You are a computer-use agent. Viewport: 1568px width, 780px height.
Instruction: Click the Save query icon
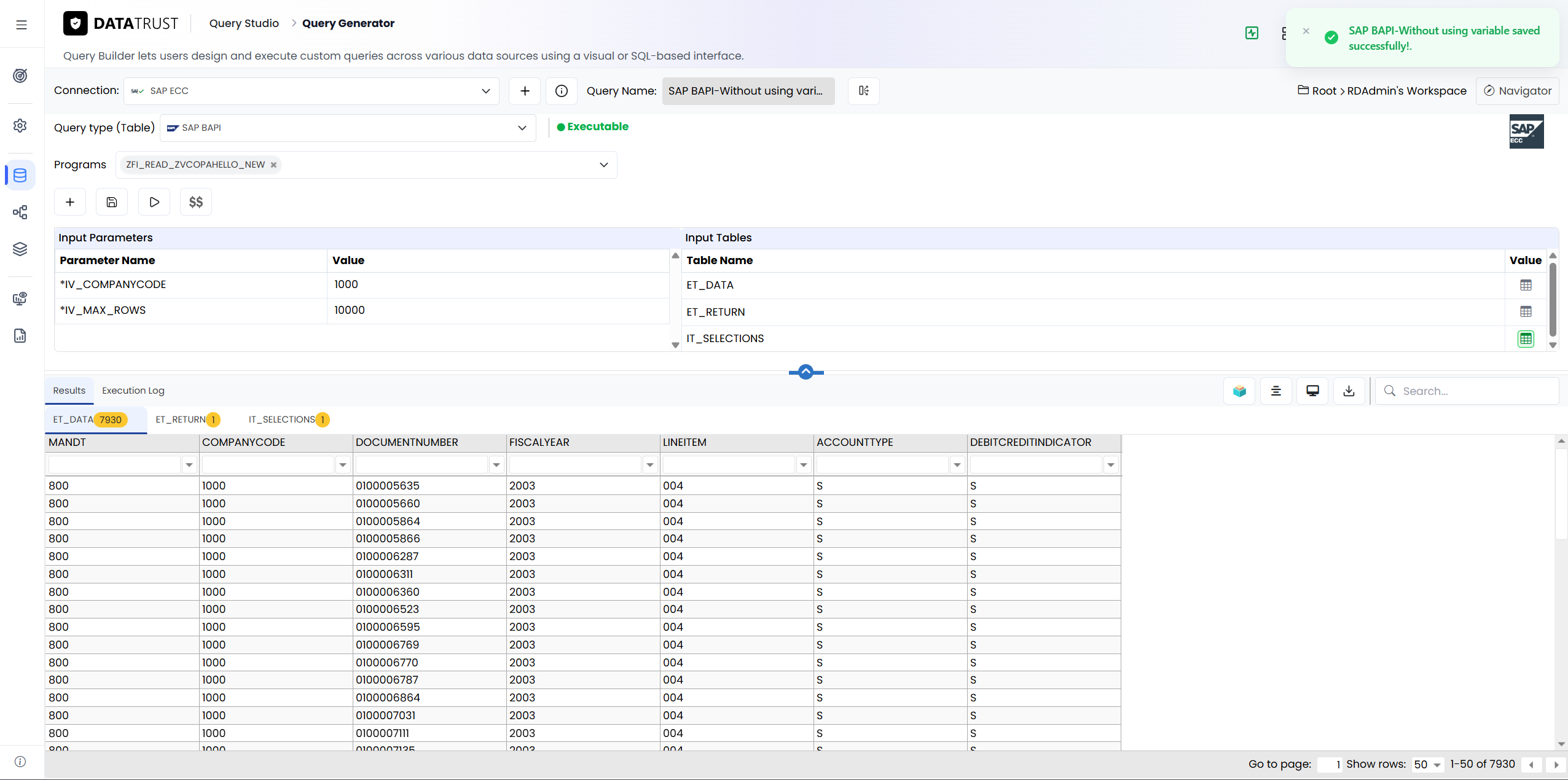(112, 202)
